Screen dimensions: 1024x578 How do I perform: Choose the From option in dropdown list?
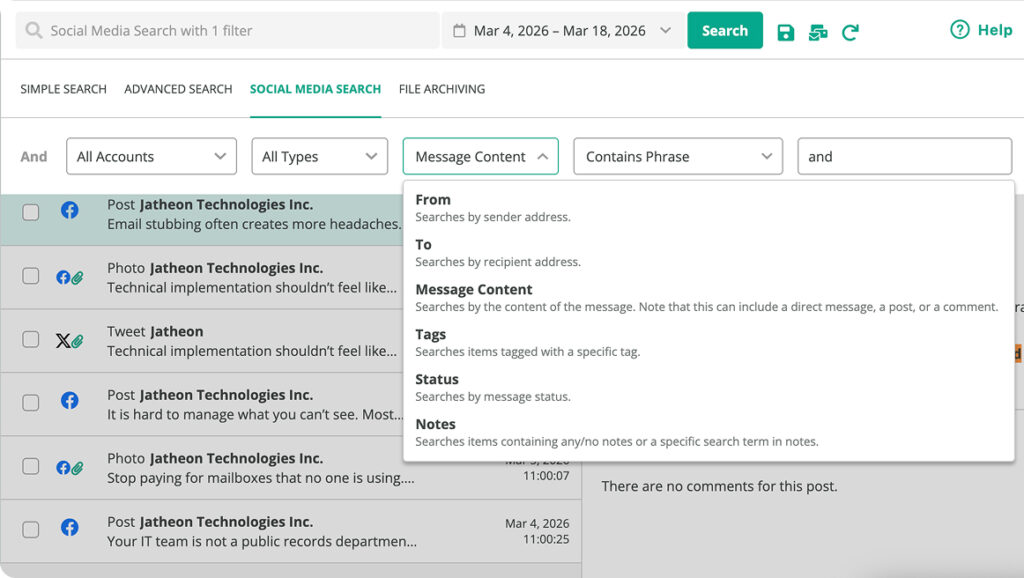tap(709, 208)
